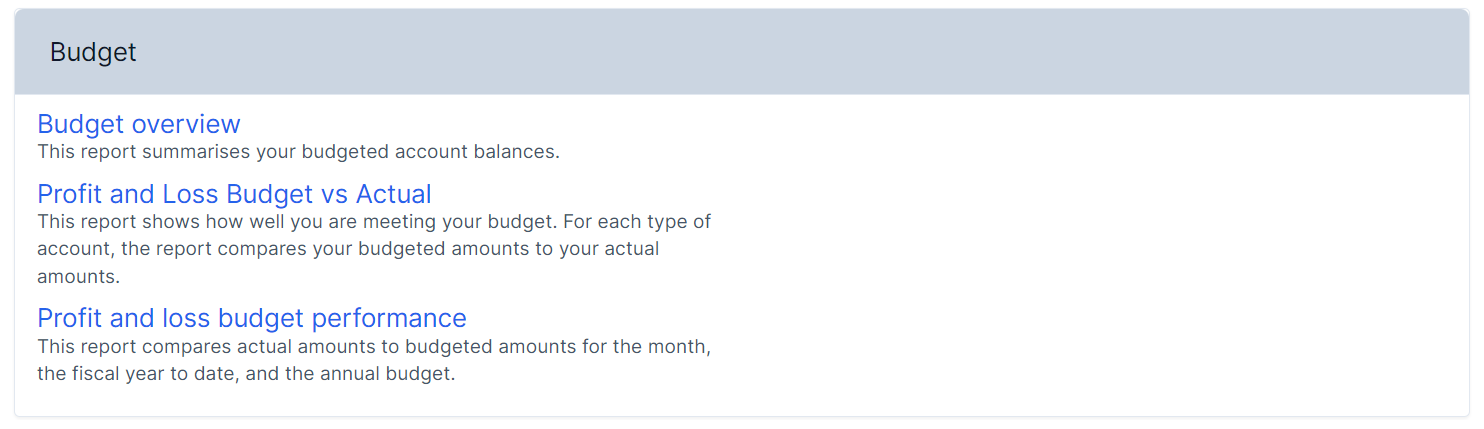Open Profit and Loss Budget vs Actual
Viewport: 1484px width, 429px height.
[x=234, y=194]
